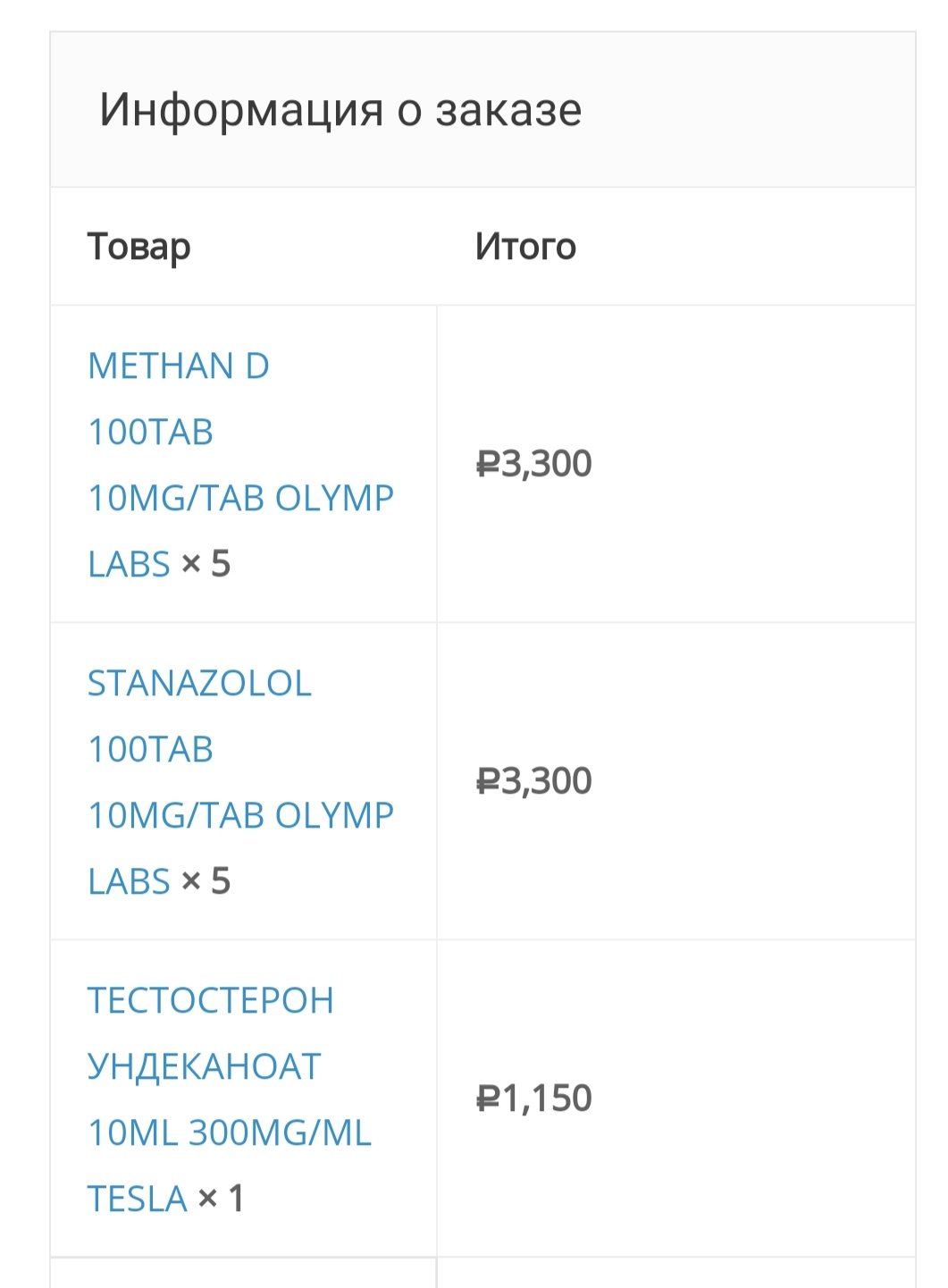
Task: Click 10MG/TAB OLYMP line under METHAN D
Action: pyautogui.click(x=240, y=499)
